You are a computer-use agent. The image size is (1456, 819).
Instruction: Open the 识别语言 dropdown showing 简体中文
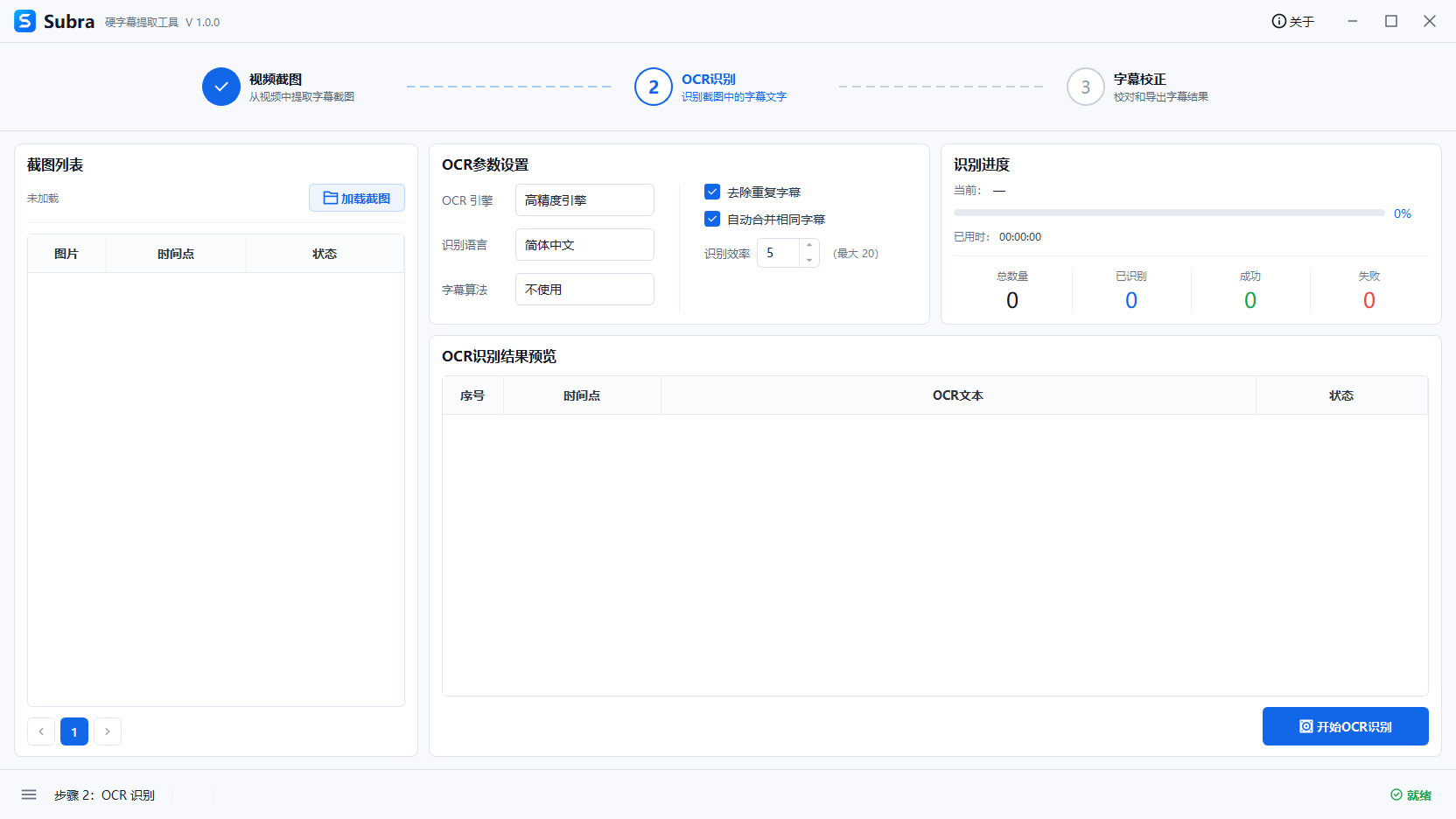584,245
